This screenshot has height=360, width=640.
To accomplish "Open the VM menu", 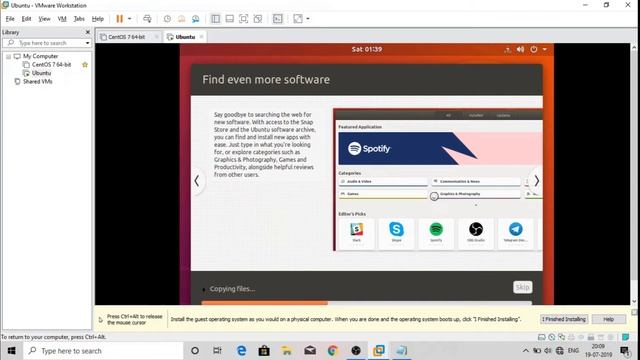I will coord(62,19).
